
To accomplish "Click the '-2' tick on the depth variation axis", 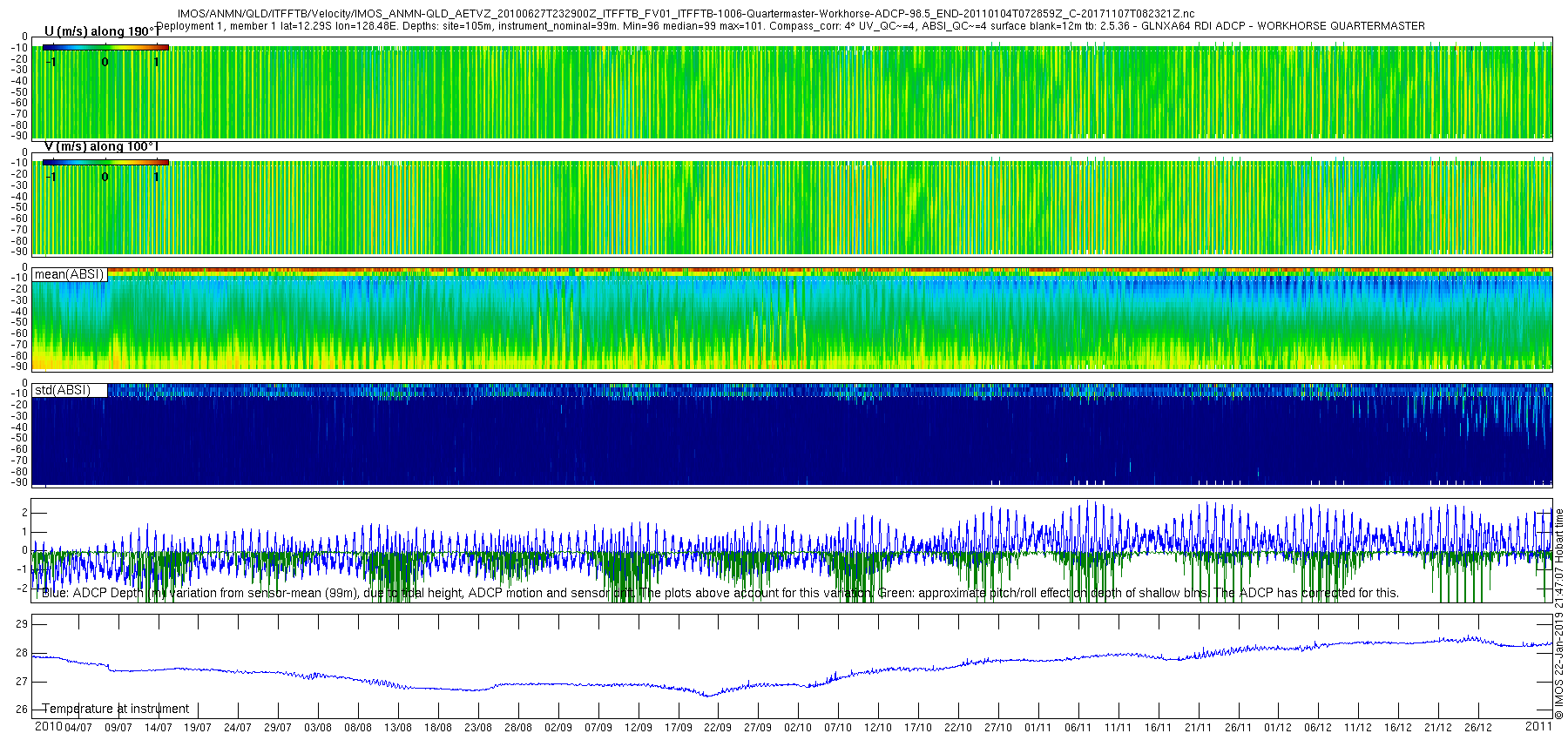I will coord(22,588).
